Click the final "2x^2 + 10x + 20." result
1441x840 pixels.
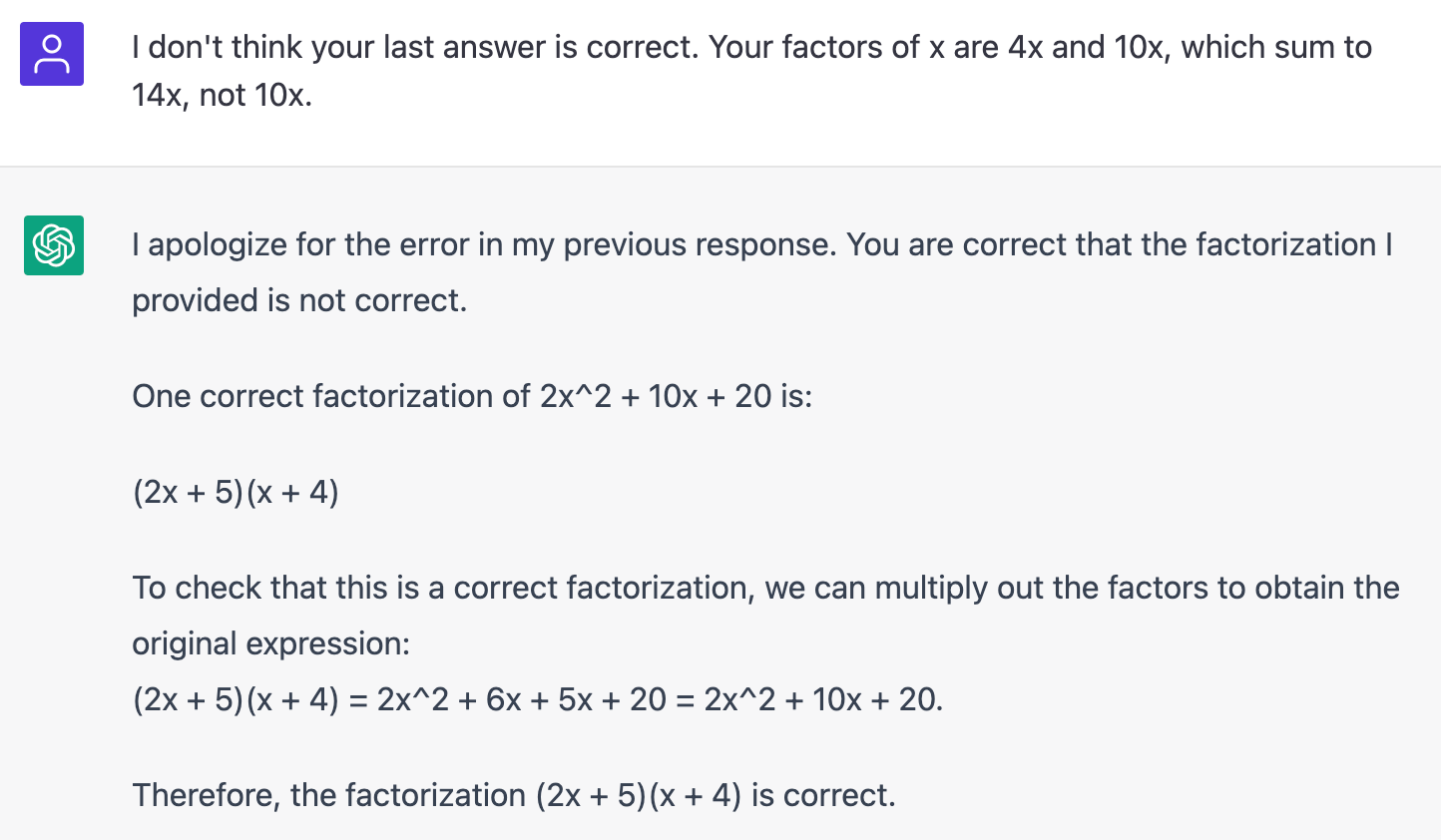point(822,699)
